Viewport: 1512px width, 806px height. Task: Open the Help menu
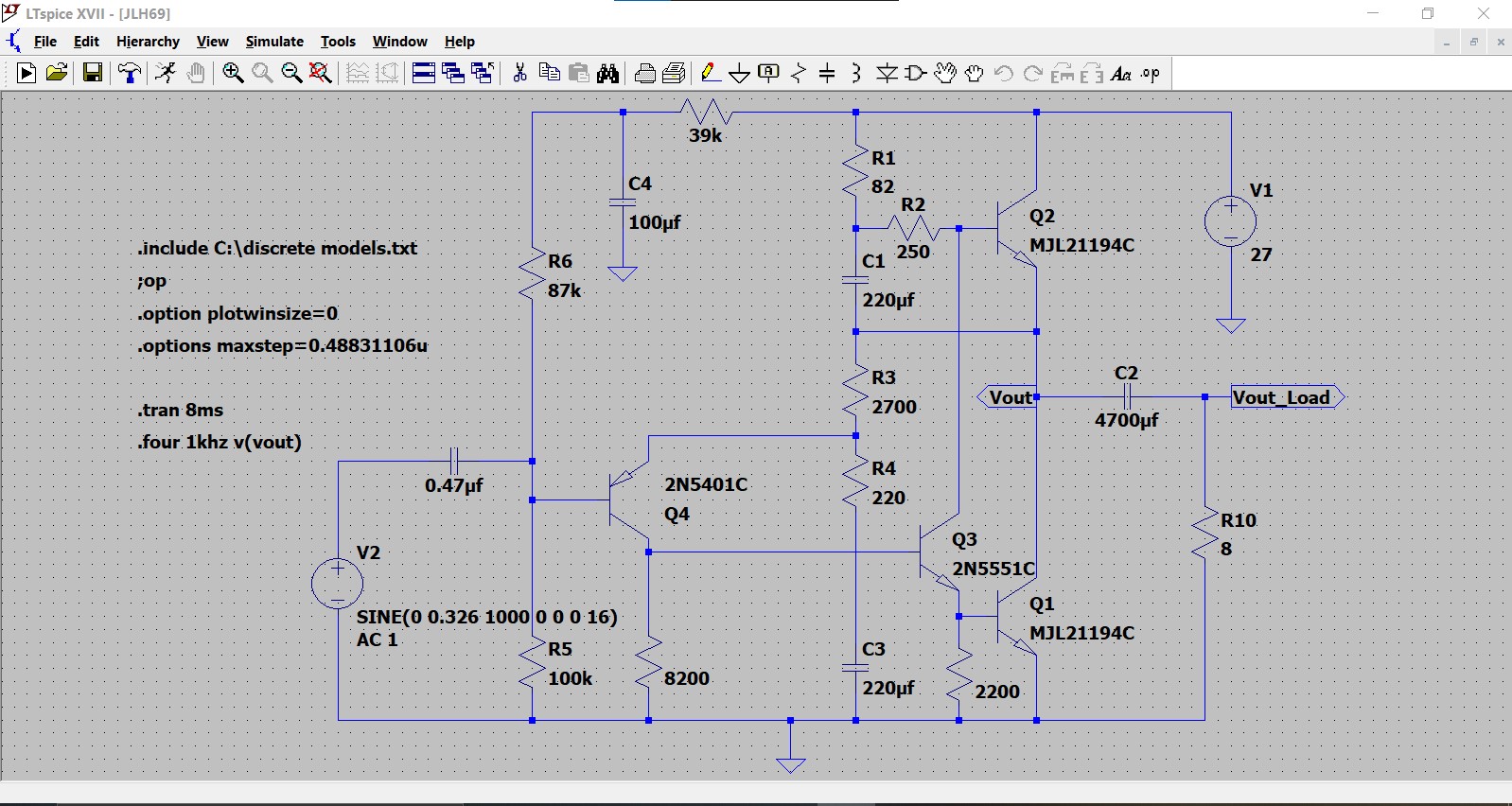click(460, 42)
